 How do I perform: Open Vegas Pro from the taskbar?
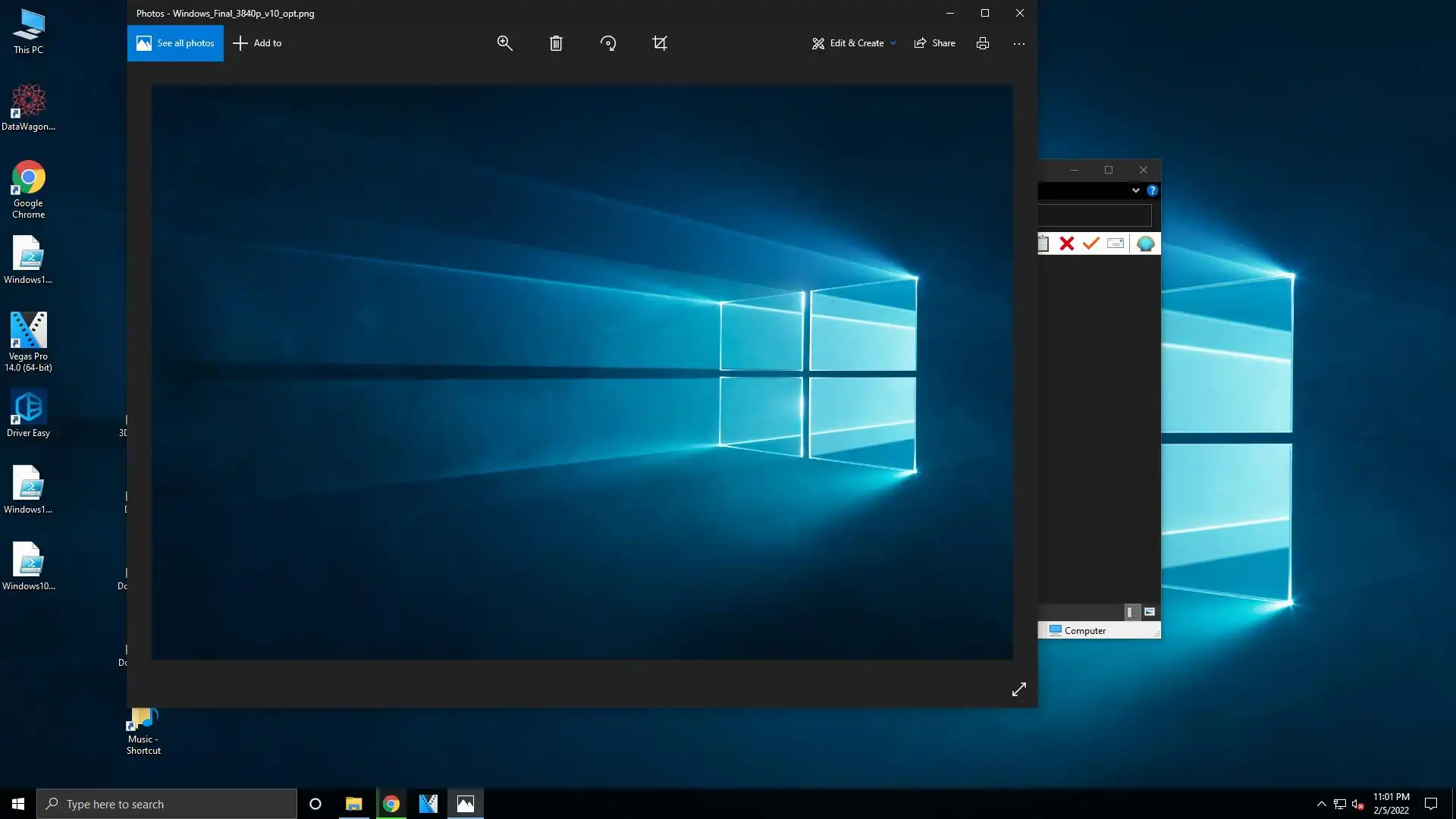pyautogui.click(x=428, y=804)
